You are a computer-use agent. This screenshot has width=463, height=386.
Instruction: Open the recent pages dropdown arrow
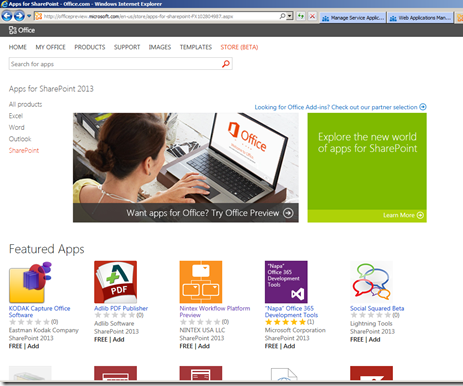(x=29, y=16)
